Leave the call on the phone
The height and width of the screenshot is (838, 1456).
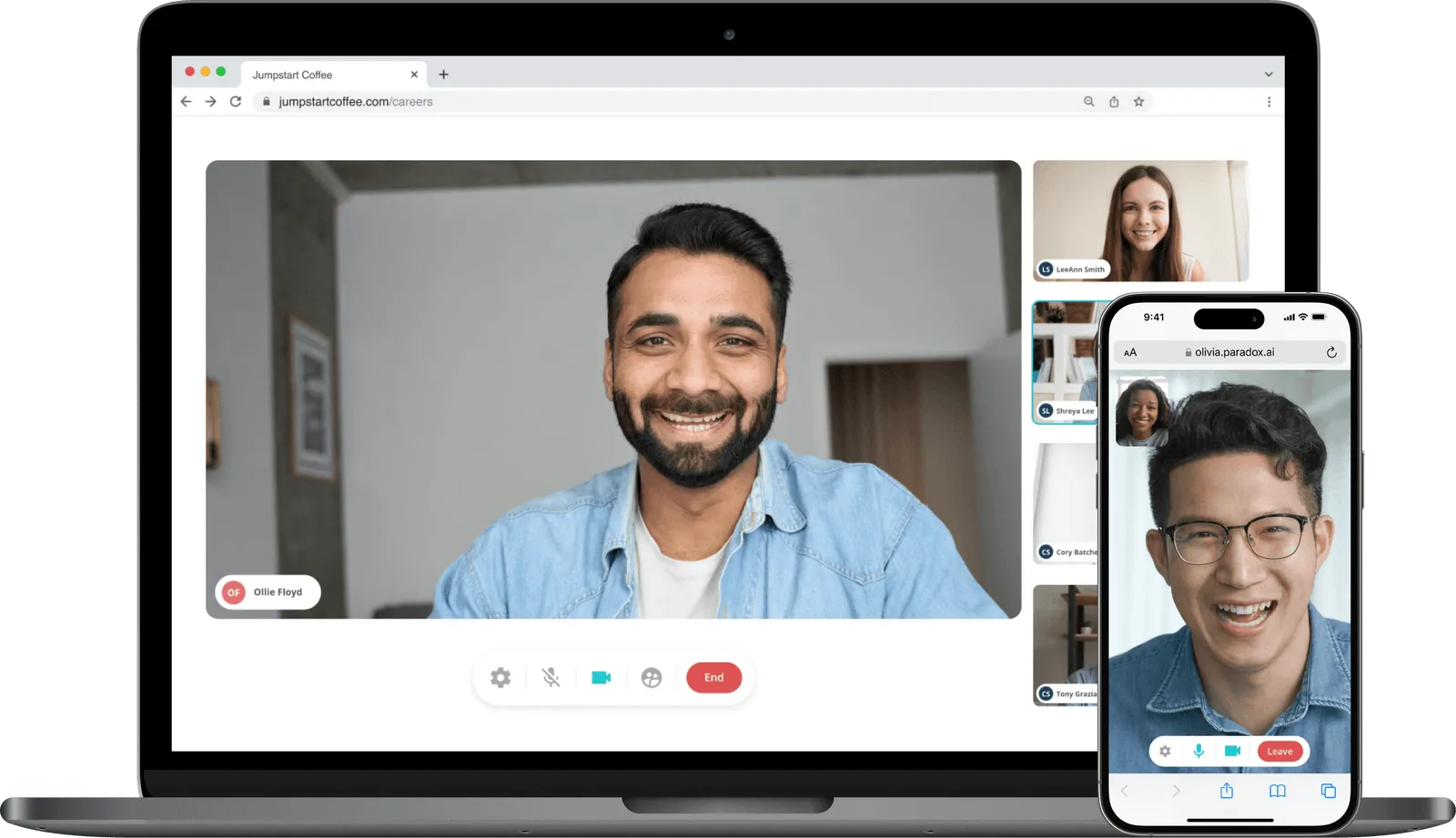[x=1279, y=752]
